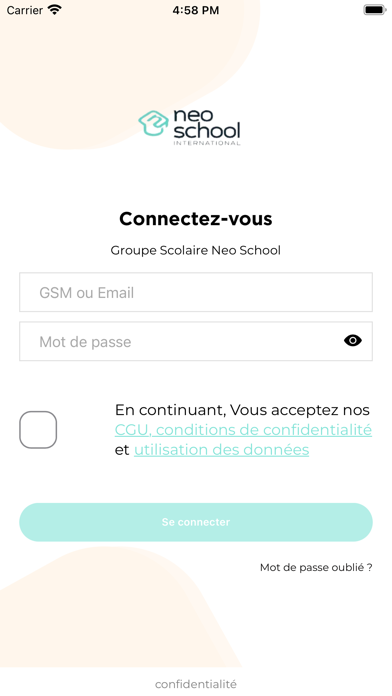The height and width of the screenshot is (696, 392).
Task: Click Groupe Scolaire Neo School subtitle
Action: [x=196, y=250]
